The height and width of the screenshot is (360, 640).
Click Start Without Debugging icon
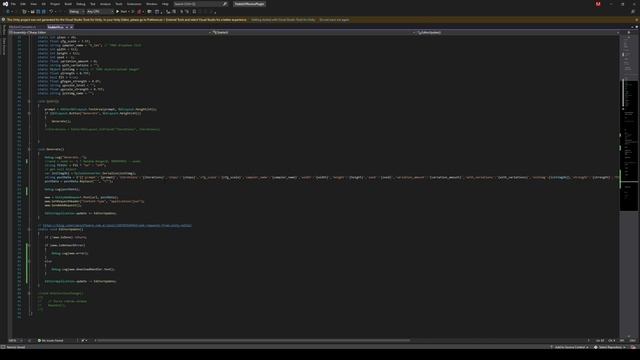(x=133, y=11)
